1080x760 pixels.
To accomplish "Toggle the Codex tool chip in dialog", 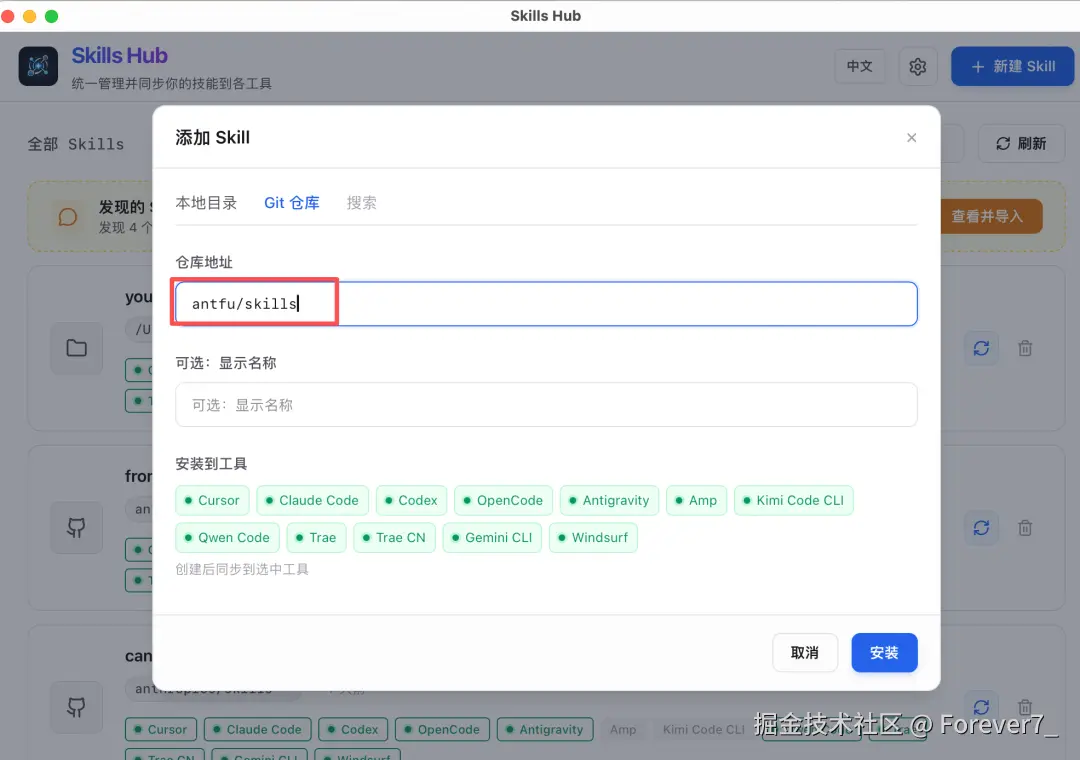I will coord(411,500).
